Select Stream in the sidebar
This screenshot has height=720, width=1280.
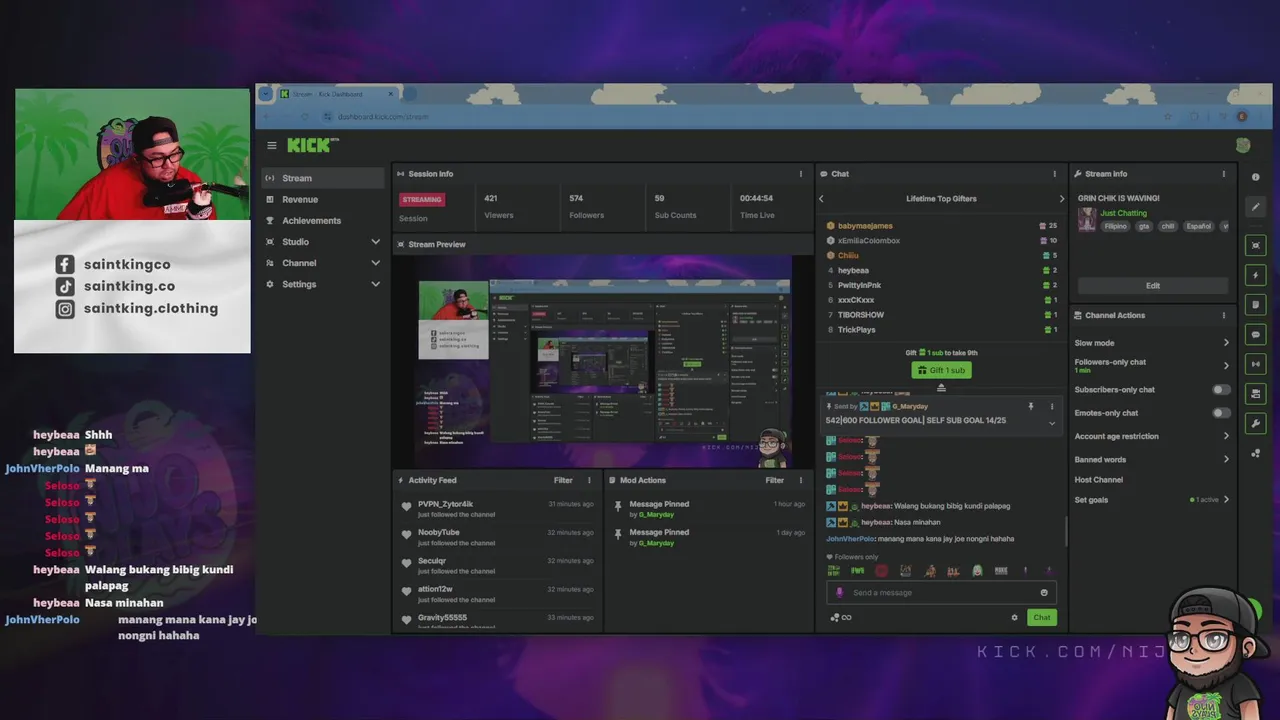pyautogui.click(x=323, y=178)
